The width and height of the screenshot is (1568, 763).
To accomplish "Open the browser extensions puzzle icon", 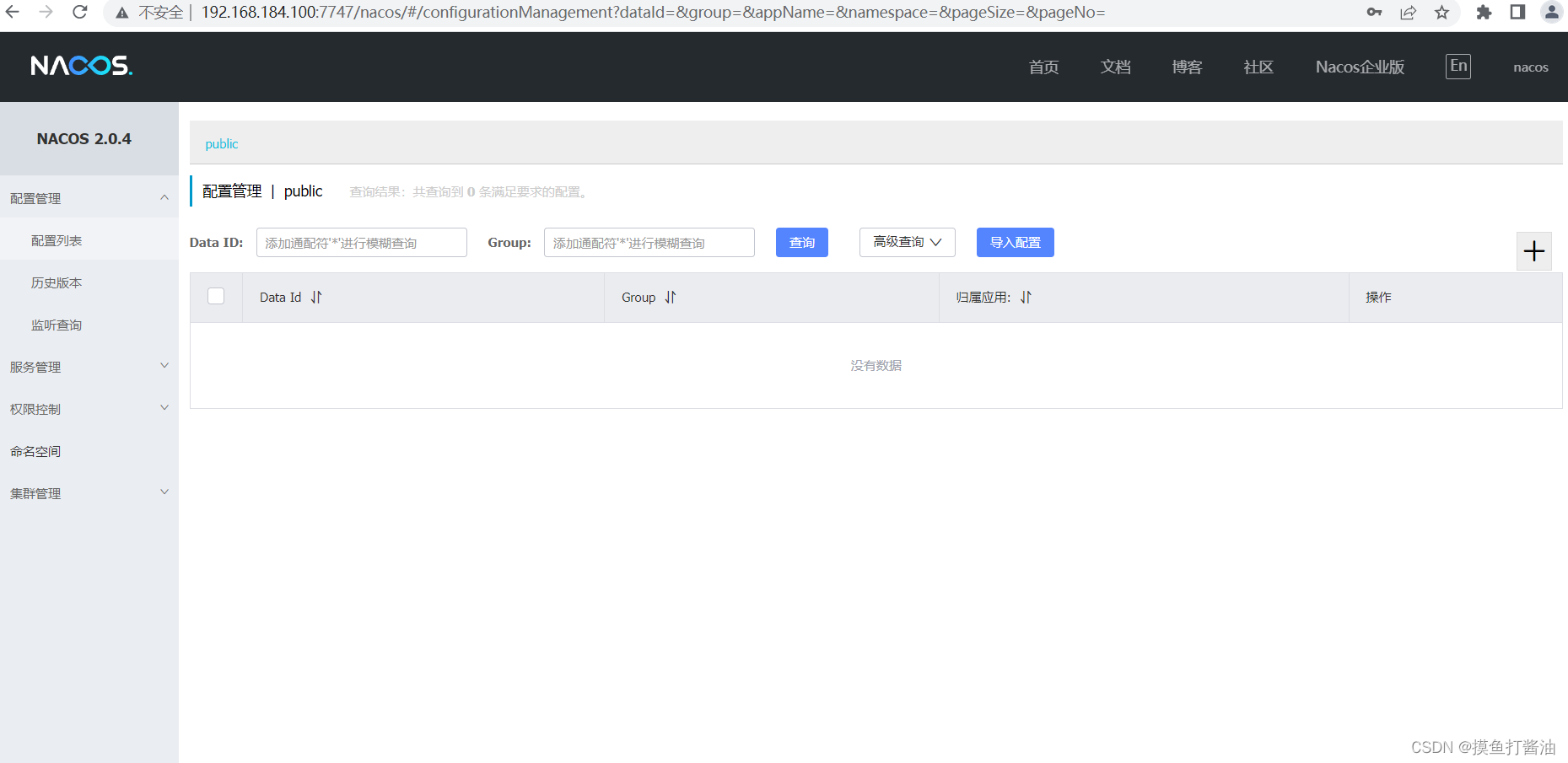I will [1484, 12].
